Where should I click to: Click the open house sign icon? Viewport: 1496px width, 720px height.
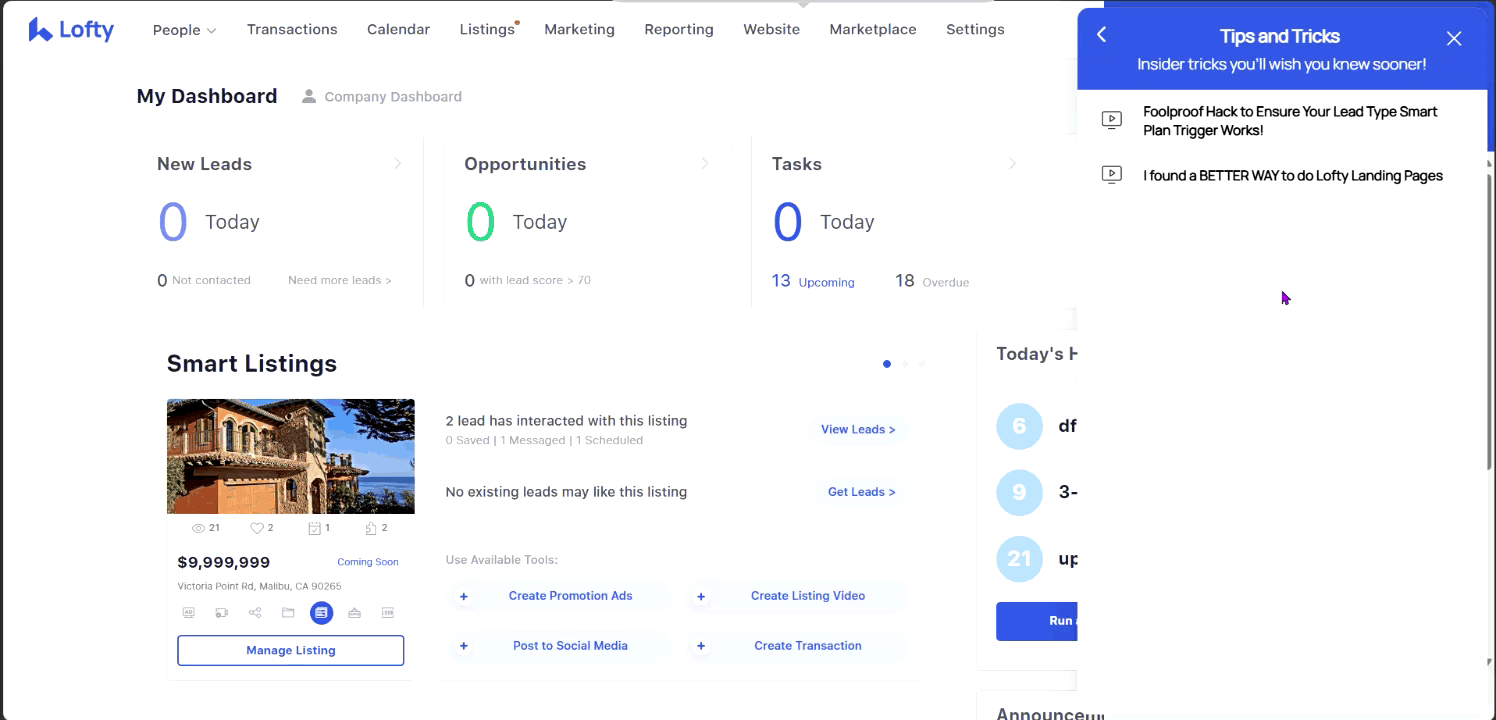(x=354, y=613)
